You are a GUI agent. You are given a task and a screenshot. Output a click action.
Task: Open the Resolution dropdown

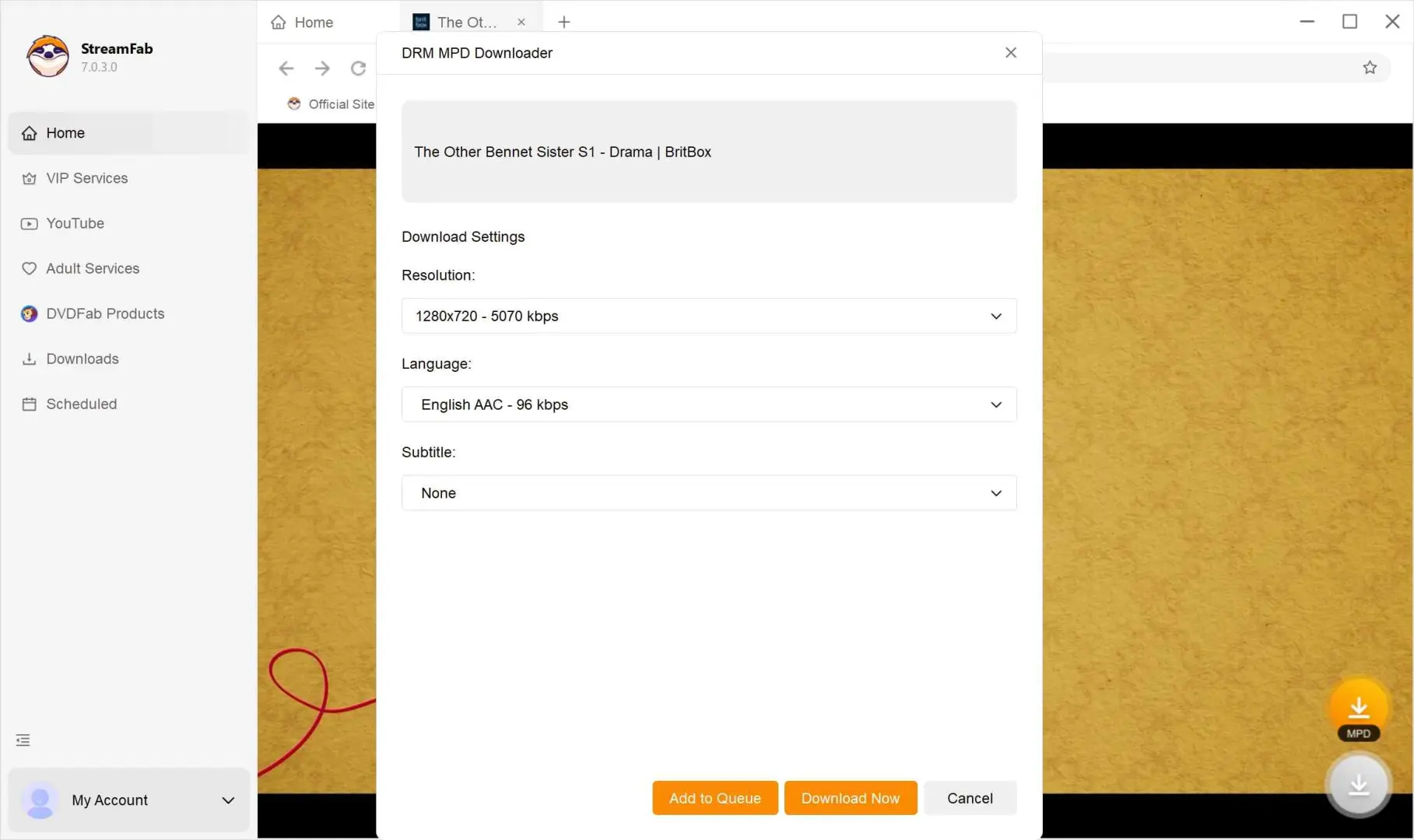[x=709, y=316]
